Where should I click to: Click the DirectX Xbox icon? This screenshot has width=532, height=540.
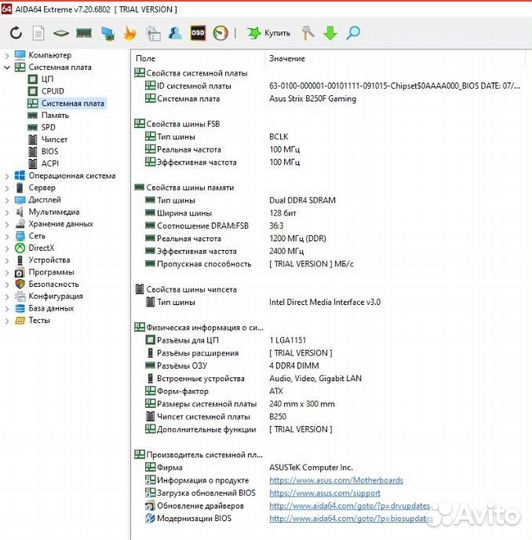20,248
